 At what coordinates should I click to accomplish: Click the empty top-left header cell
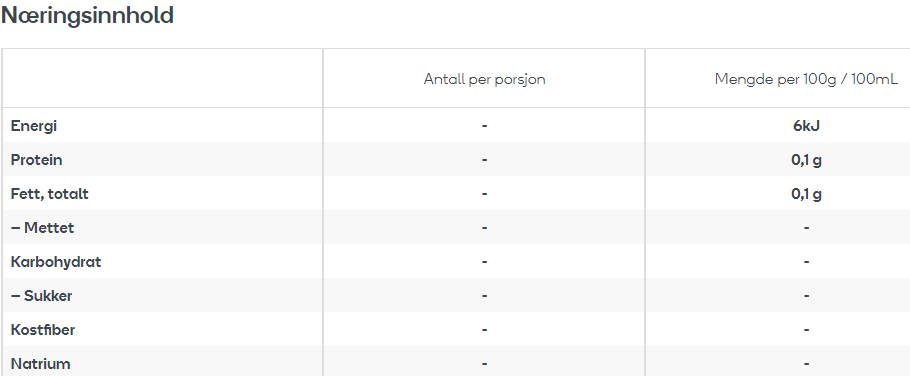coord(162,78)
